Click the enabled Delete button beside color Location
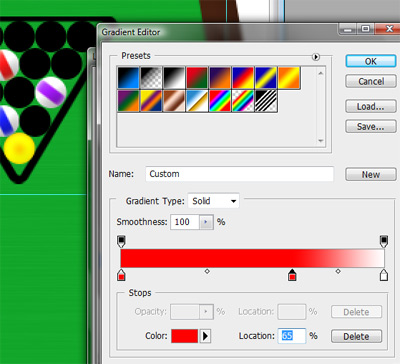The height and width of the screenshot is (364, 400). point(356,336)
